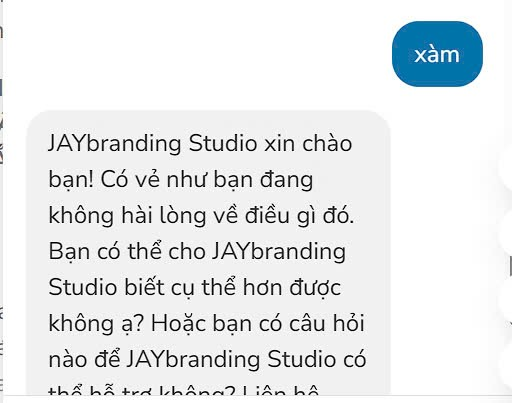Click the partially visible 'Liên hệ' text
512x403 pixels.
[281, 390]
